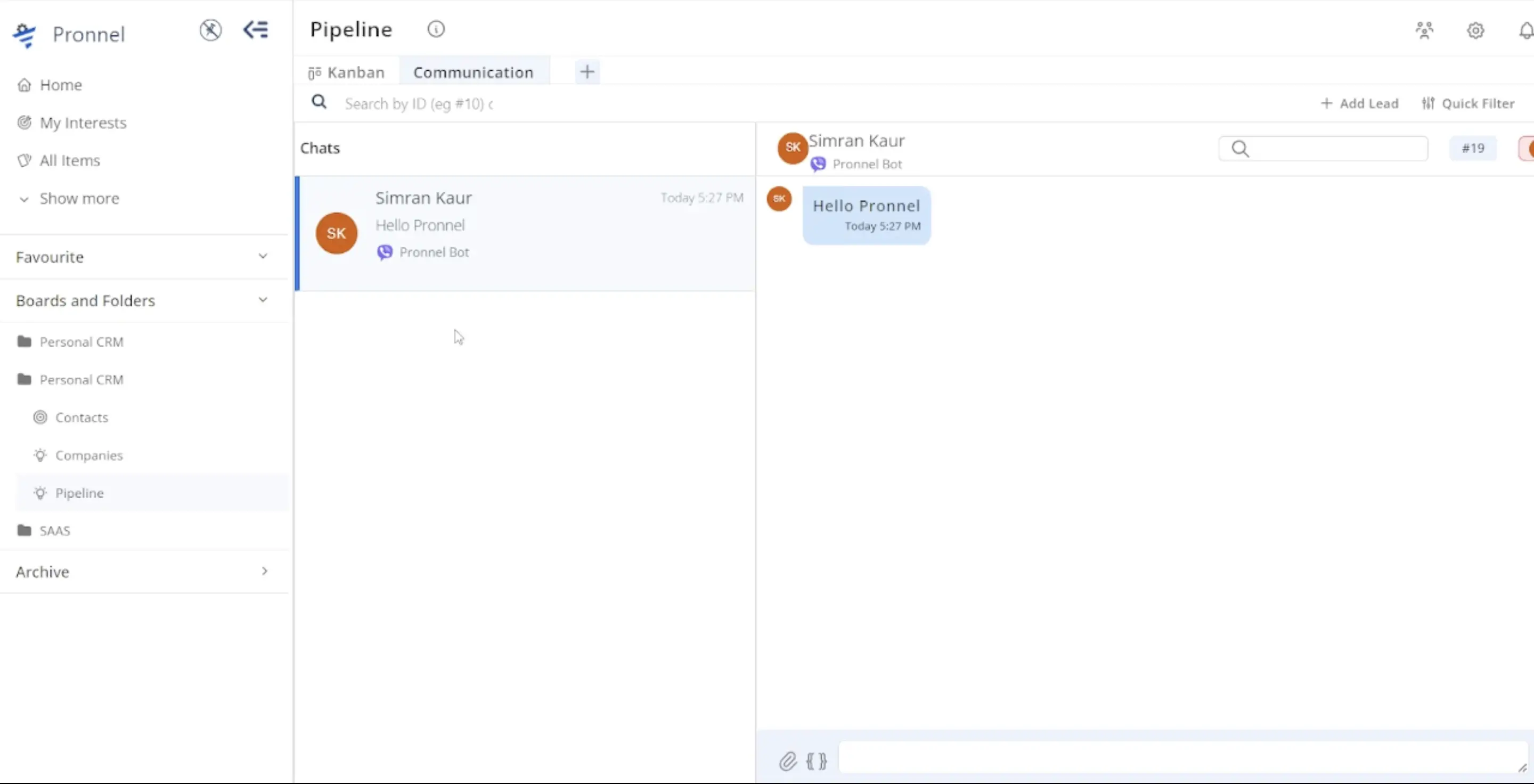Open the Pipeline info icon

(436, 29)
